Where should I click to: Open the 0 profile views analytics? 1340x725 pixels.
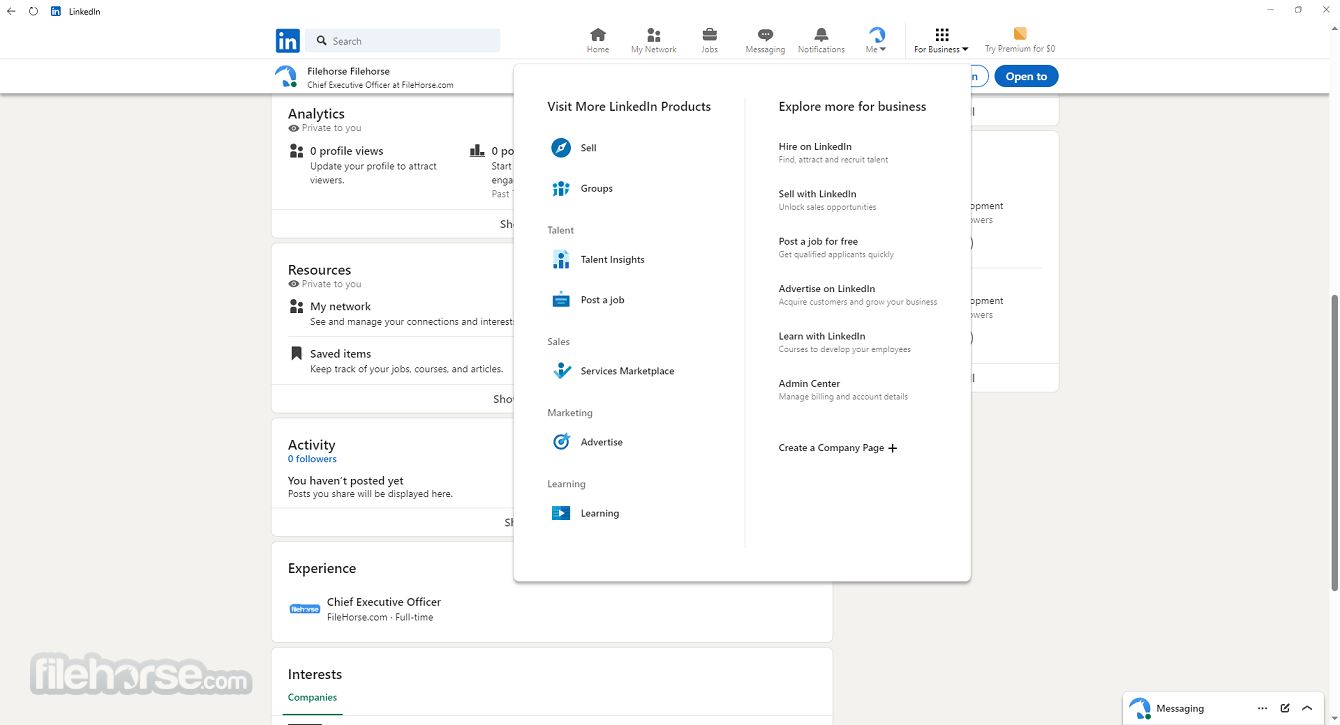coord(346,151)
